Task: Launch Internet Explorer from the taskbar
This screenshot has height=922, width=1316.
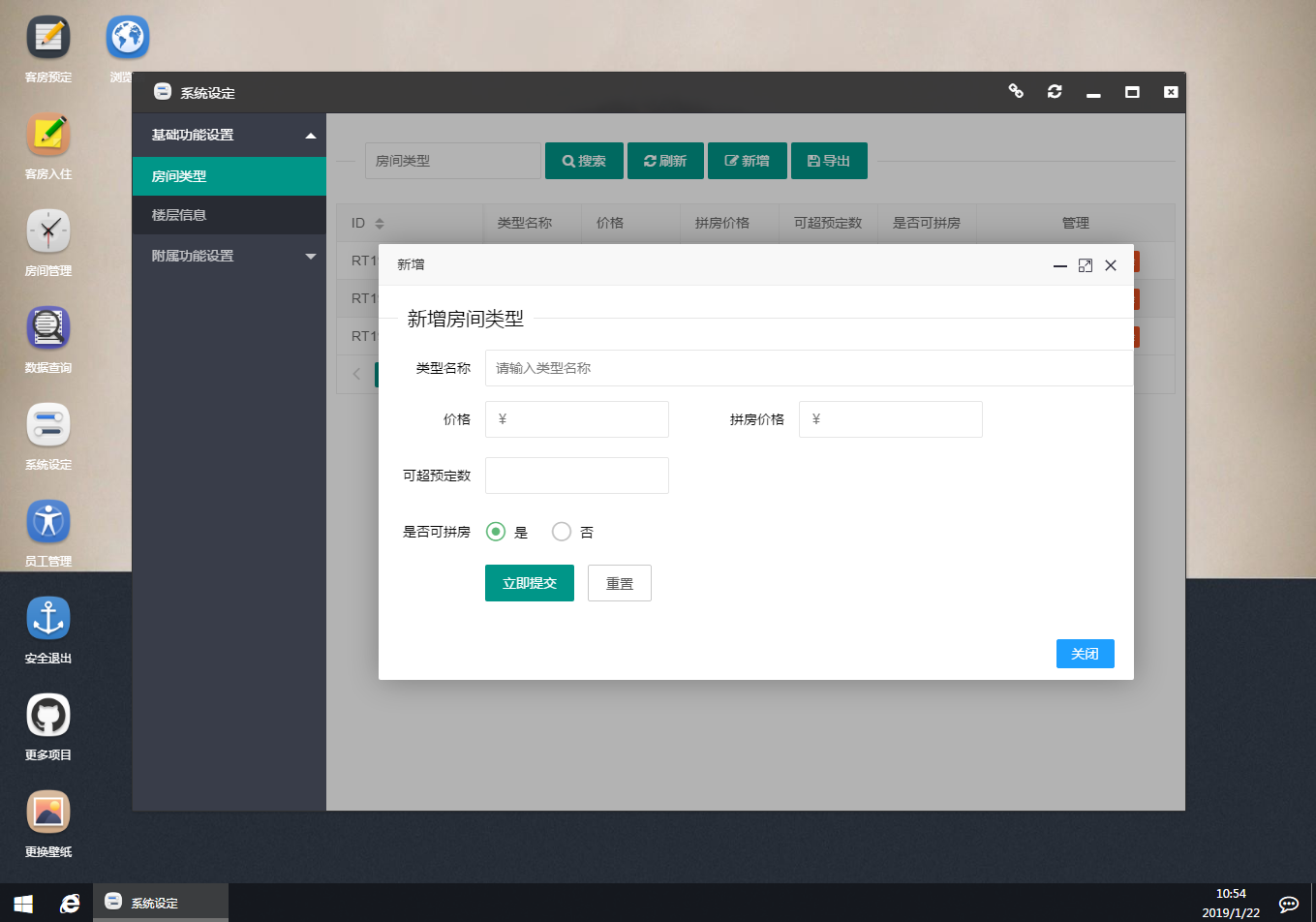Action: pos(70,903)
